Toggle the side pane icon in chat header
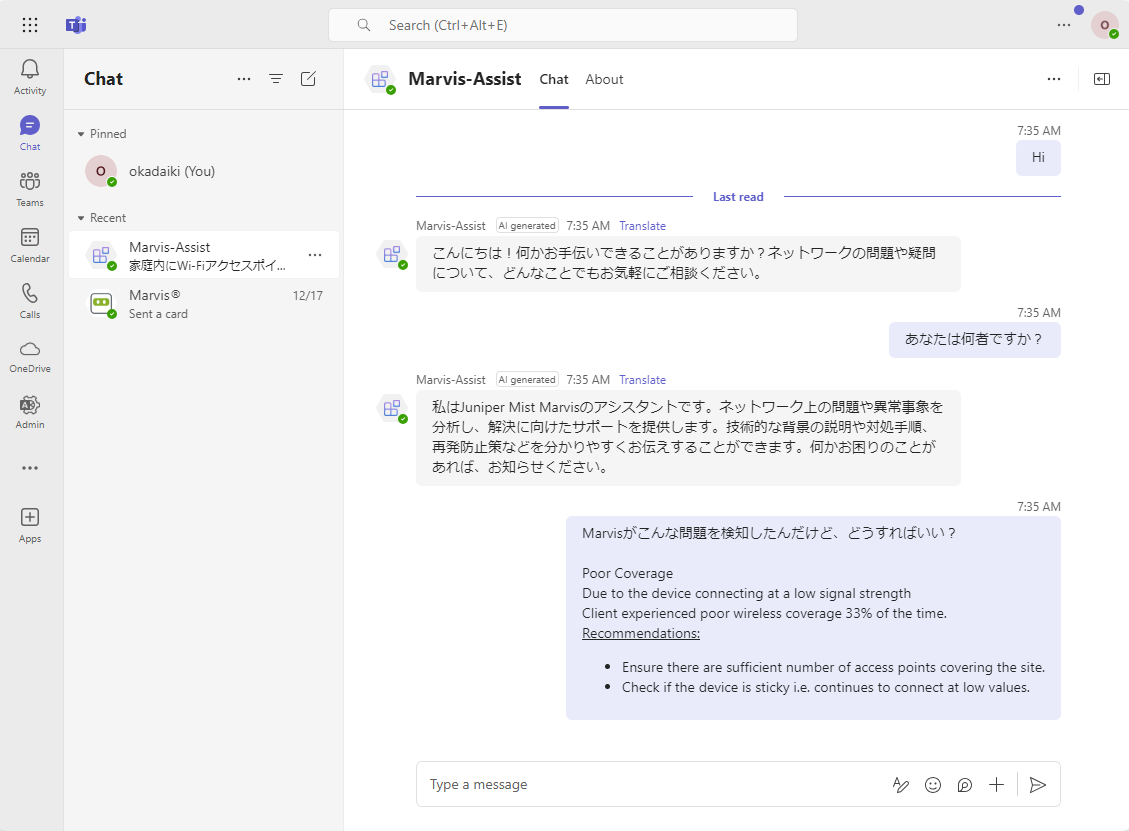1129x831 pixels. [x=1102, y=79]
